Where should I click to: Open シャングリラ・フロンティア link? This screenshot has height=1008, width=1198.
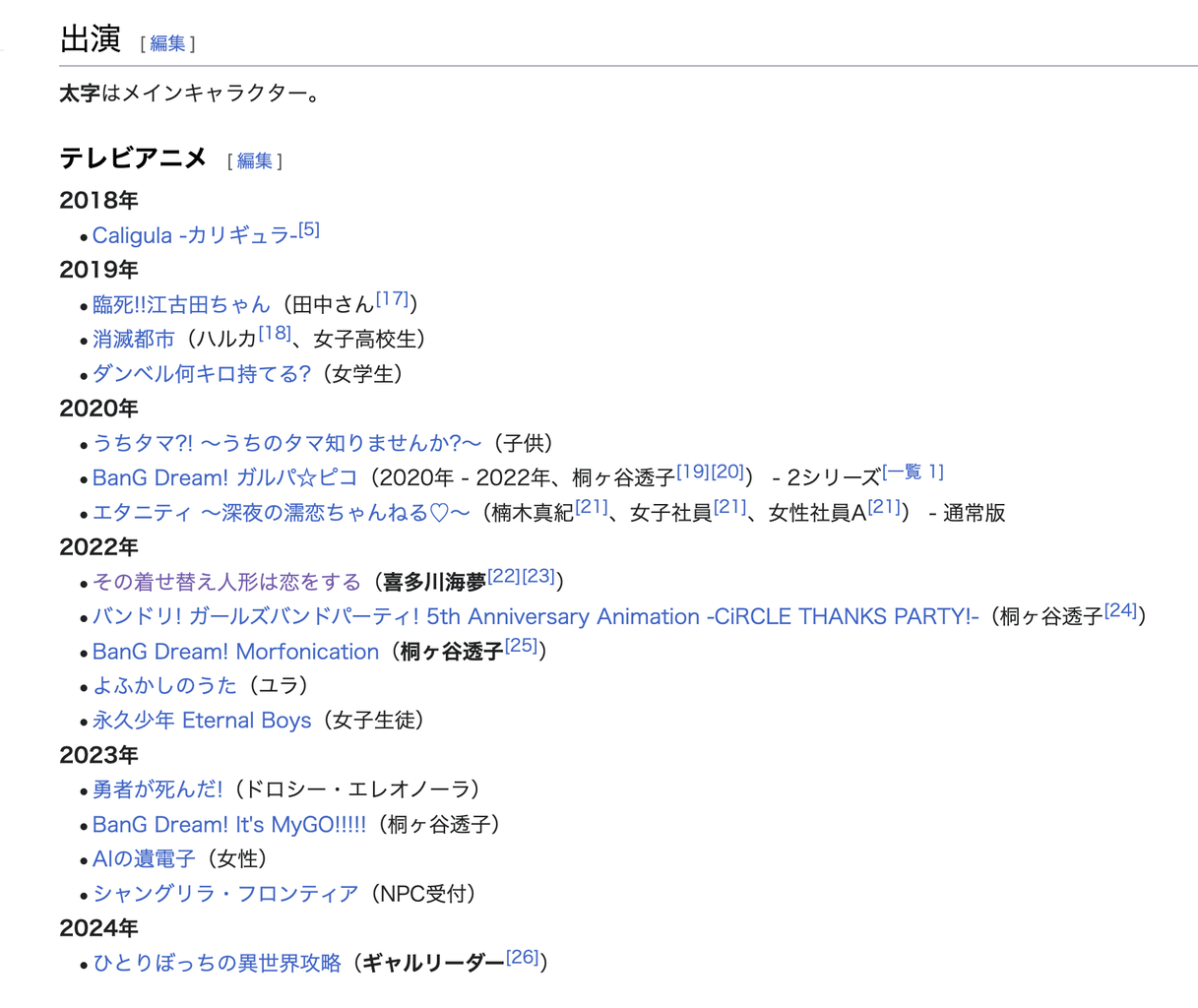pos(225,894)
